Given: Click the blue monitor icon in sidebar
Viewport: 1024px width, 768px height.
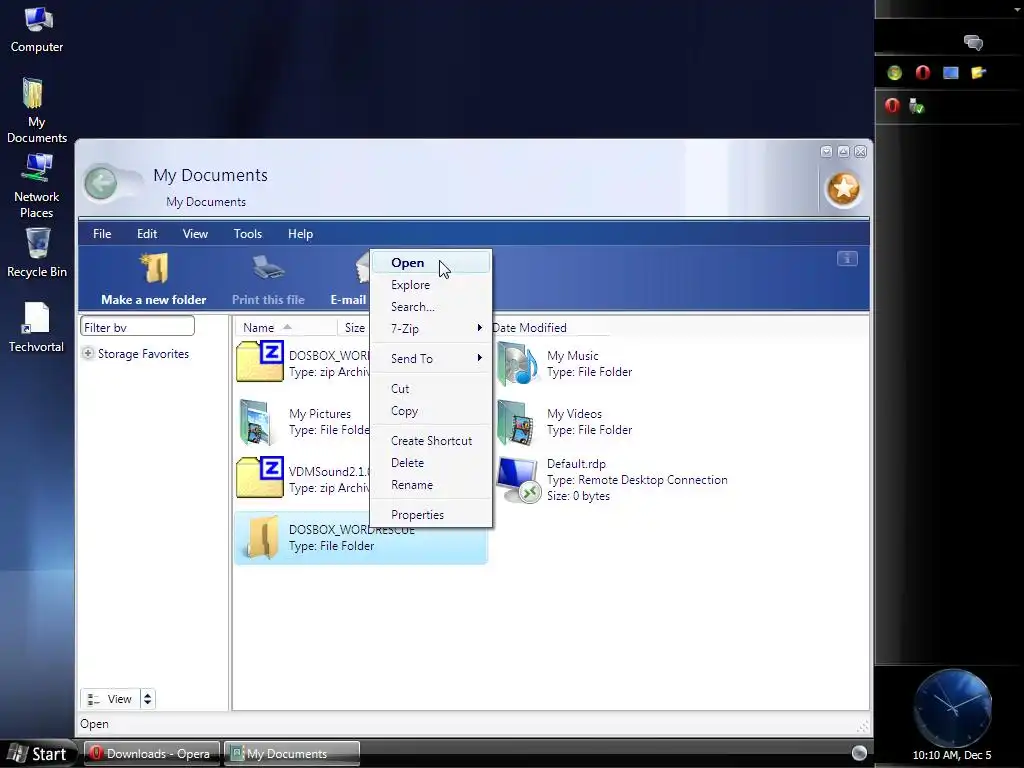Looking at the screenshot, I should click(x=950, y=73).
